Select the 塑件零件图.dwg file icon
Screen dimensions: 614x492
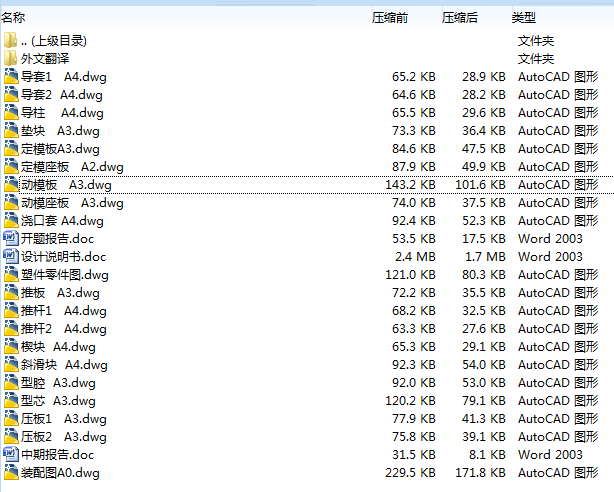[x=11, y=275]
